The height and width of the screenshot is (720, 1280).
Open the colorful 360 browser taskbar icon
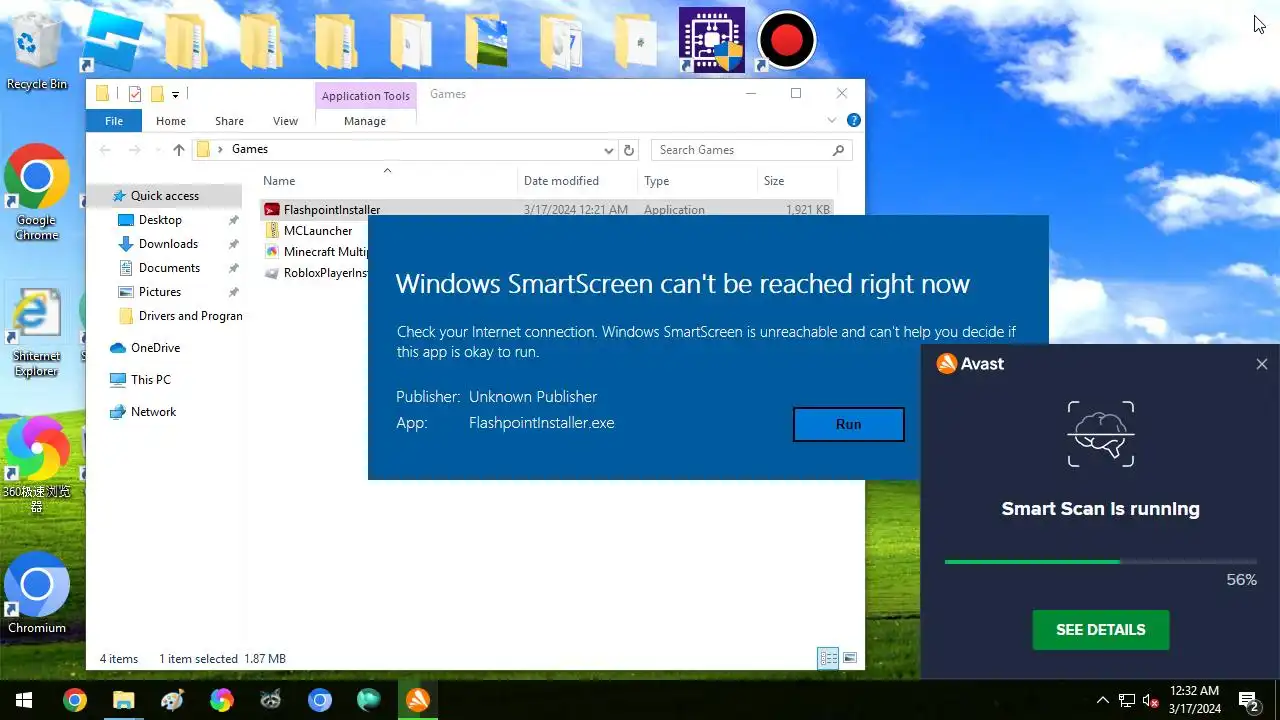point(221,700)
